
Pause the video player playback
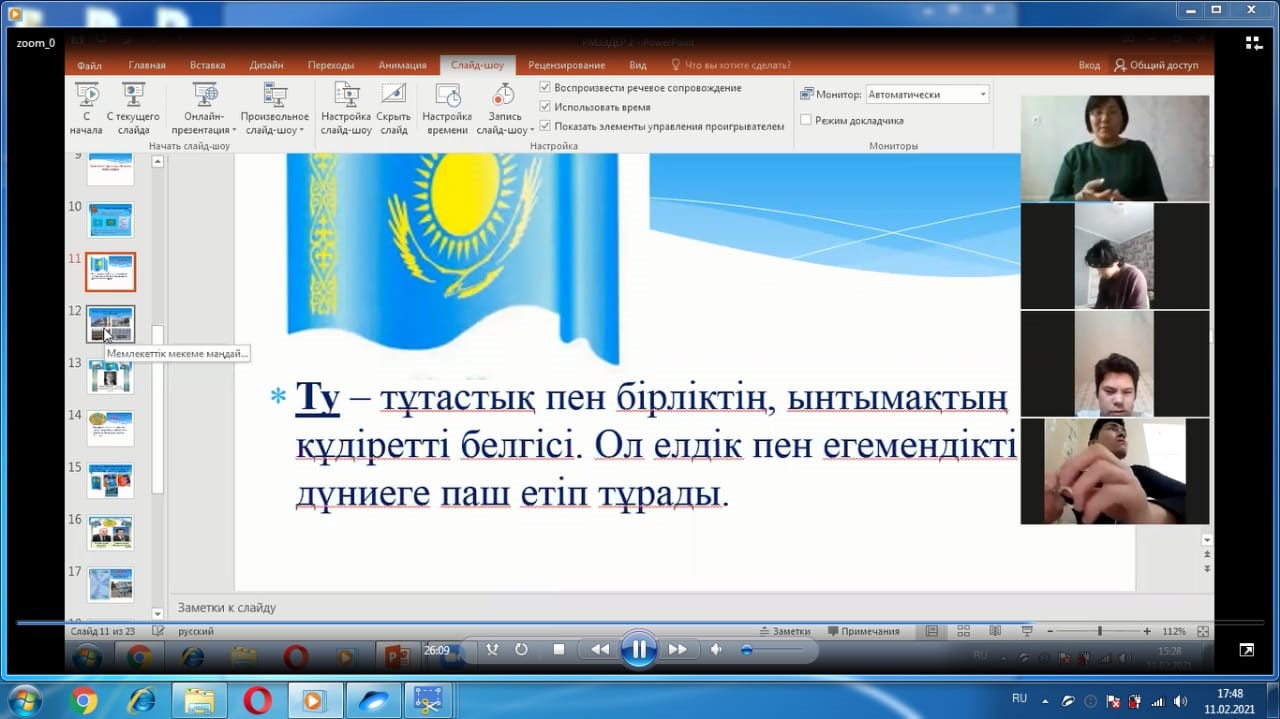pos(638,650)
